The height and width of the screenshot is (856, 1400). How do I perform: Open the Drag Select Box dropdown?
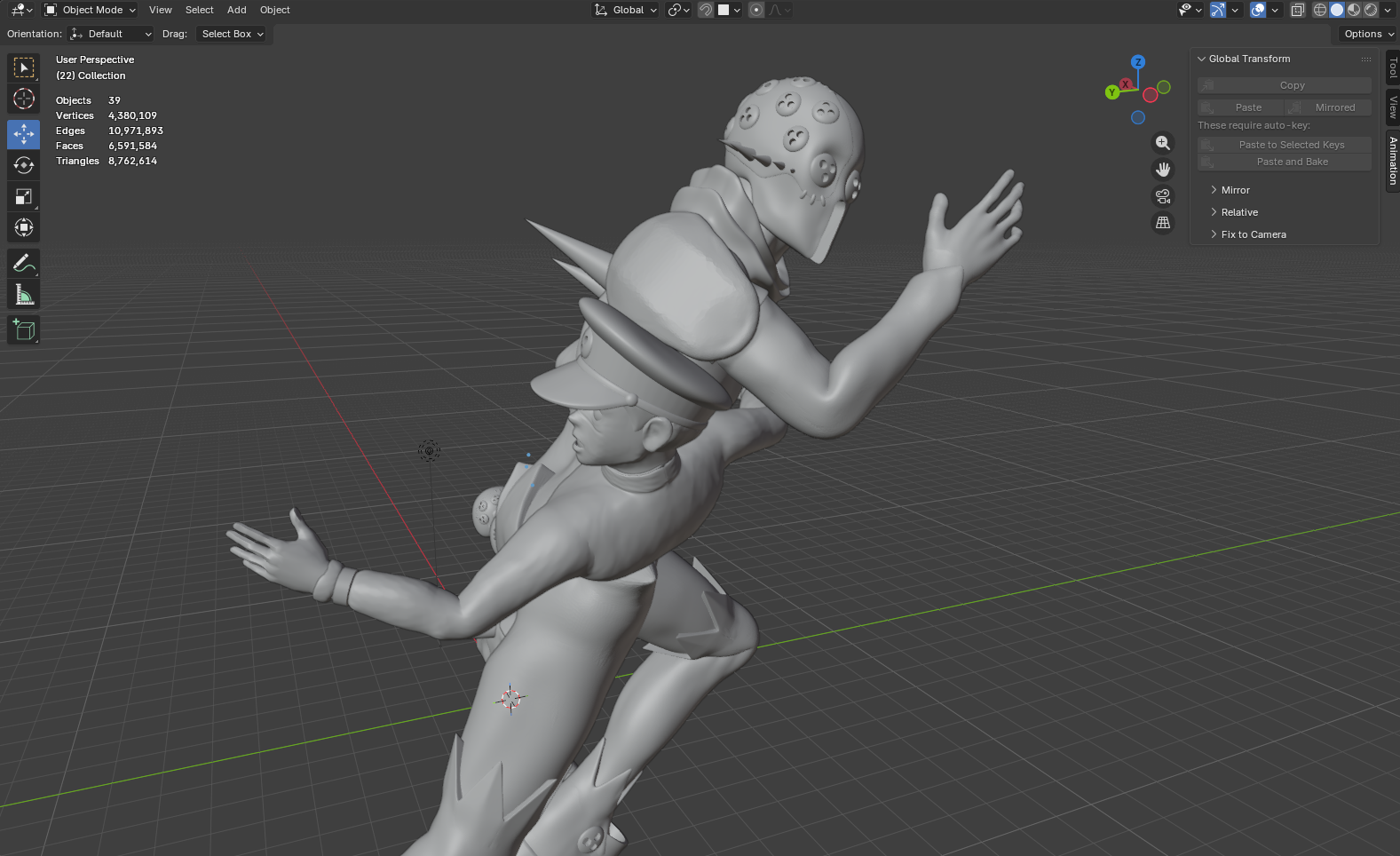[x=233, y=34]
